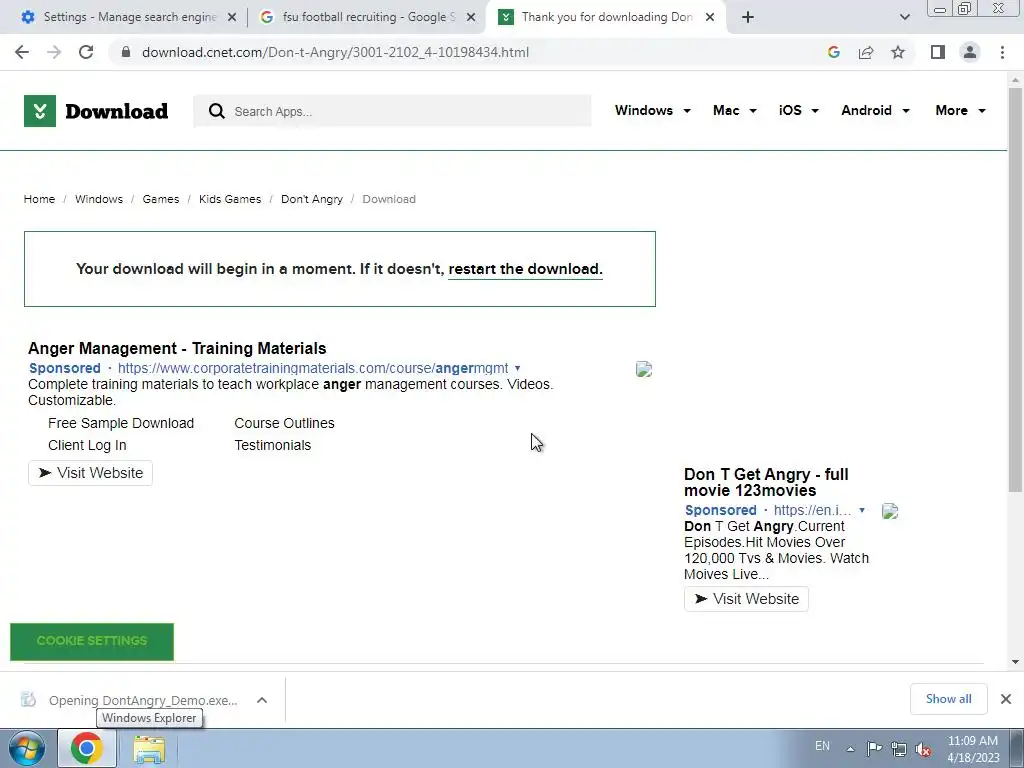Screen dimensions: 1024x768
Task: Click scrollbar down arrow
Action: point(1015,662)
